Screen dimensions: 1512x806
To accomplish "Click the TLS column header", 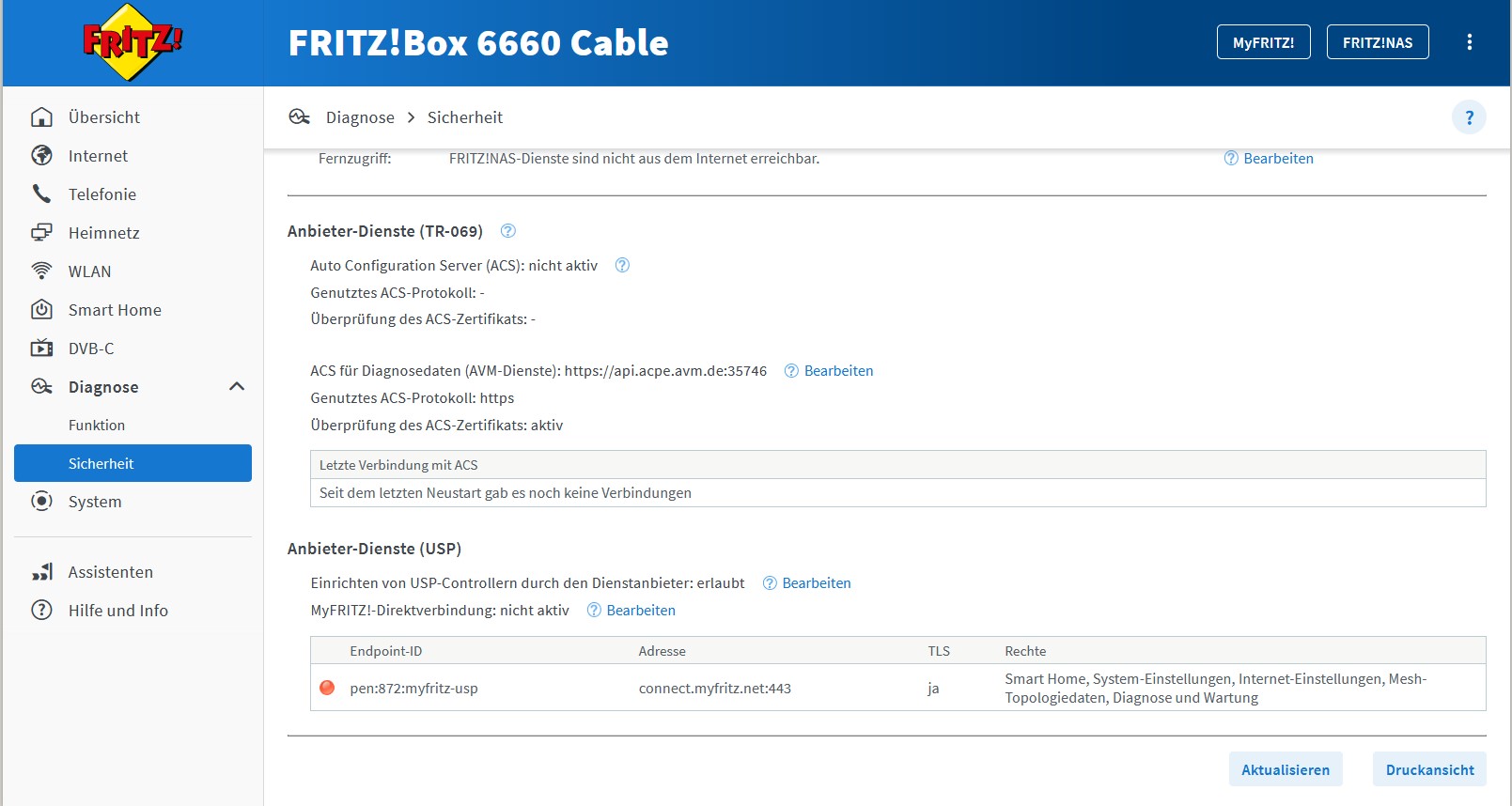I will tap(939, 651).
